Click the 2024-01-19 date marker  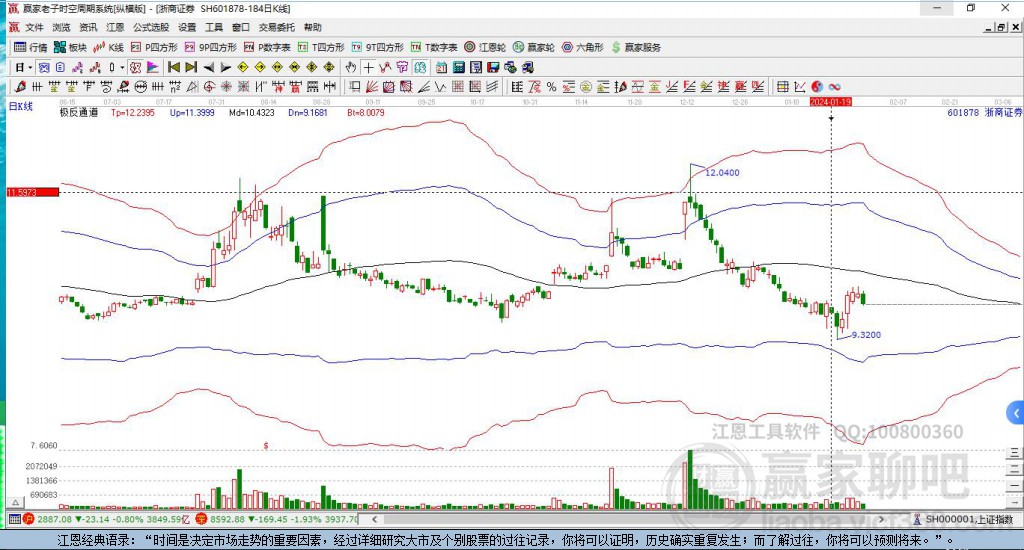tap(831, 102)
